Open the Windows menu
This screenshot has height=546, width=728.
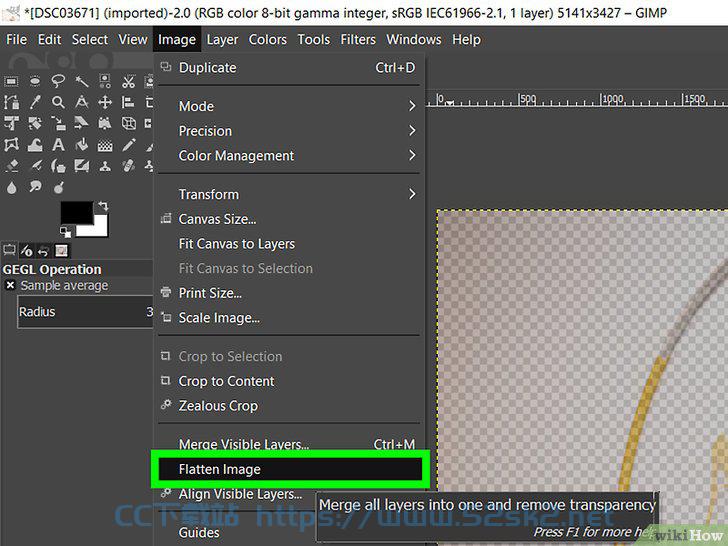[x=414, y=39]
